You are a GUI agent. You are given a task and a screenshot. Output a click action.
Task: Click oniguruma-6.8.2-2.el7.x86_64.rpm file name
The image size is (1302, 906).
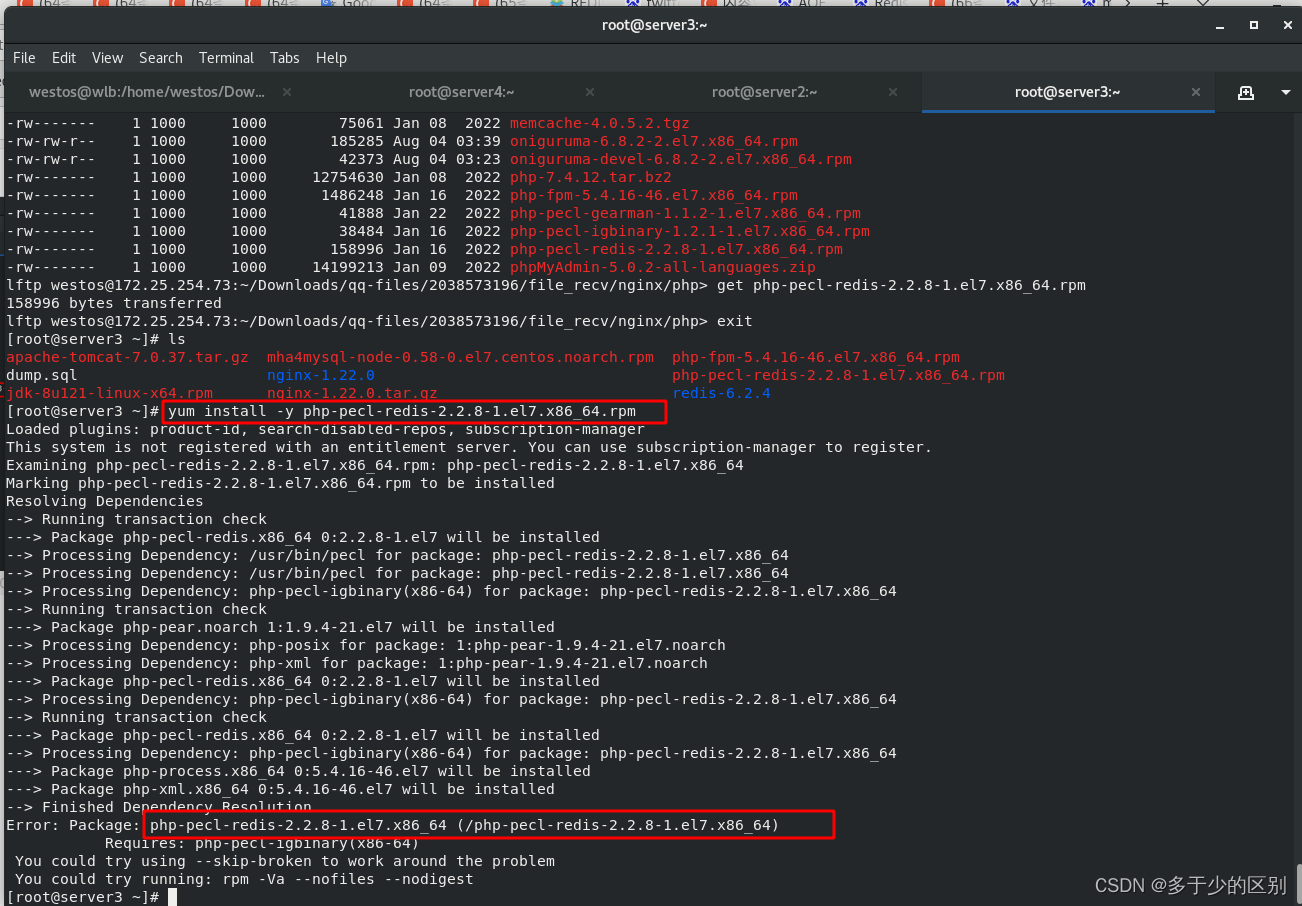[654, 141]
